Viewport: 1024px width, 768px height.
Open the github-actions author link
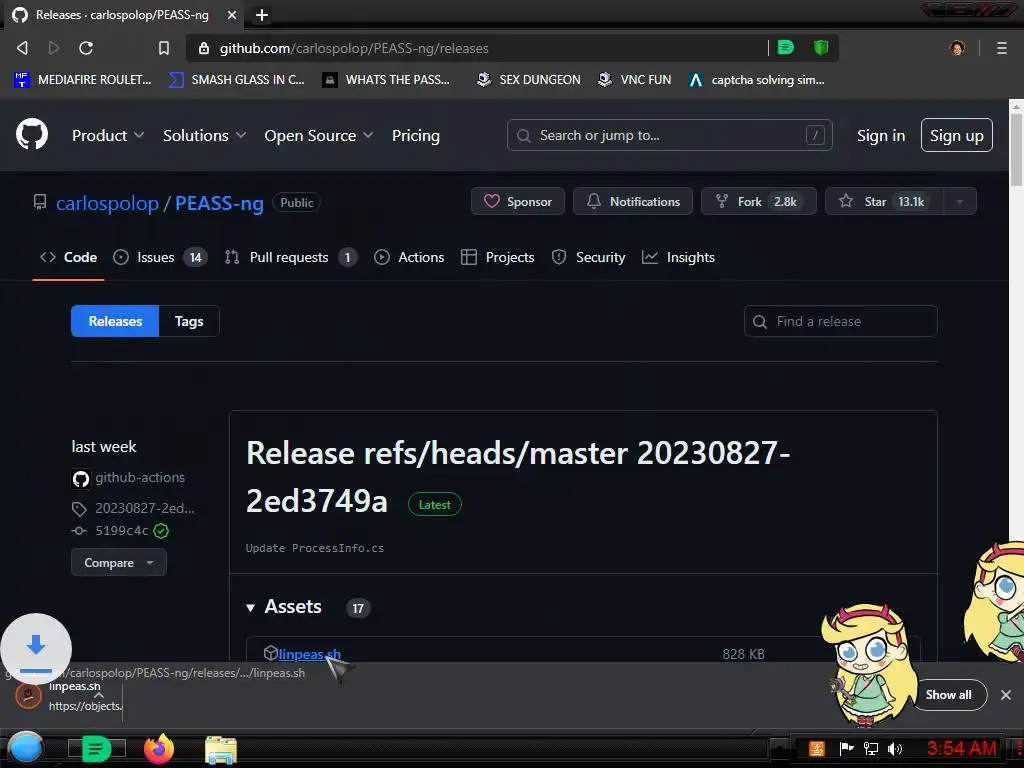[x=140, y=477]
